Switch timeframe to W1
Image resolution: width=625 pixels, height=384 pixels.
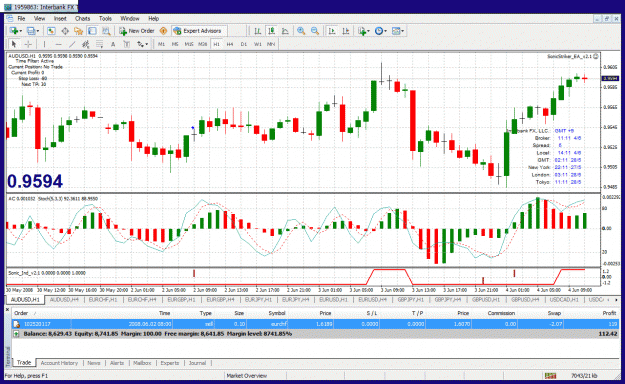coord(257,44)
